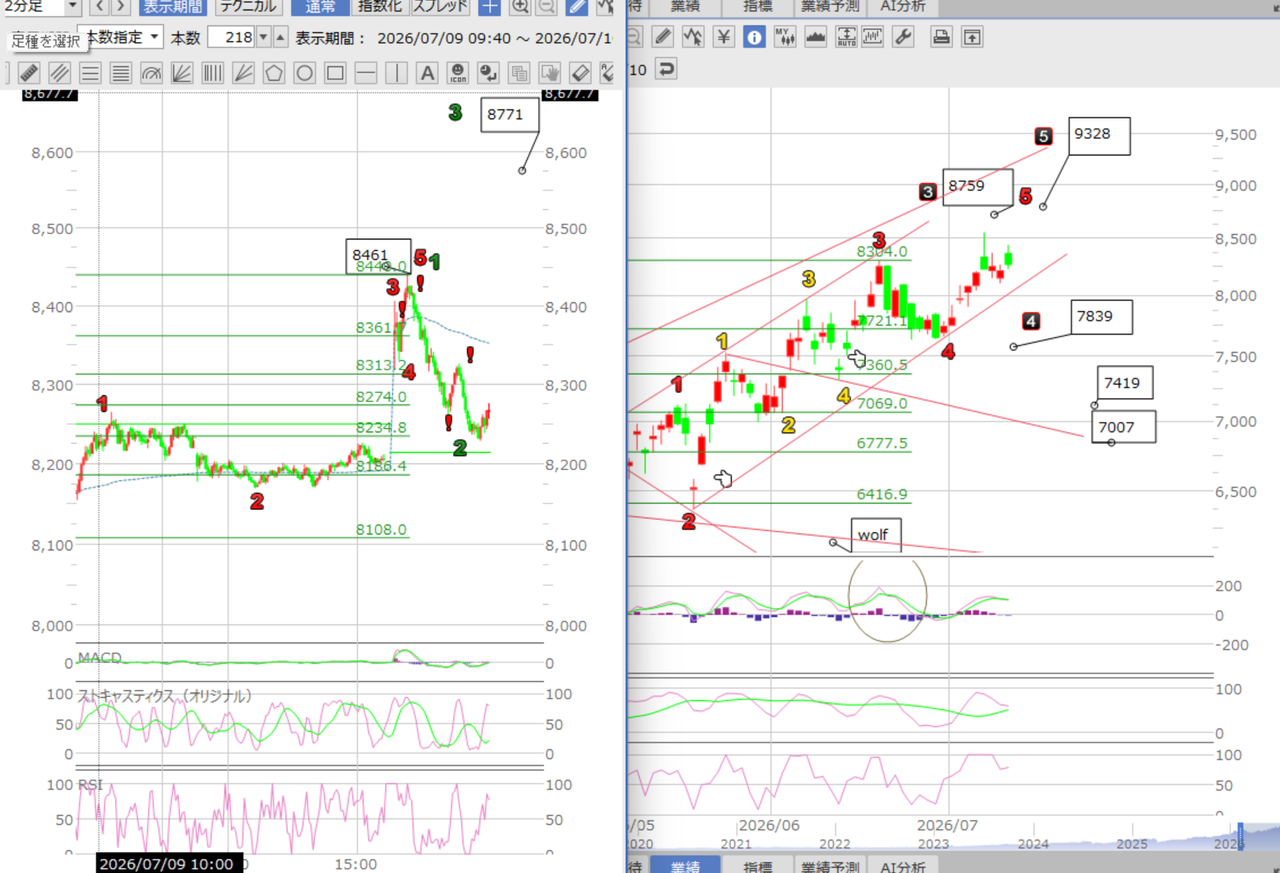Open the 2分足 timeframe dropdown

(x=40, y=6)
